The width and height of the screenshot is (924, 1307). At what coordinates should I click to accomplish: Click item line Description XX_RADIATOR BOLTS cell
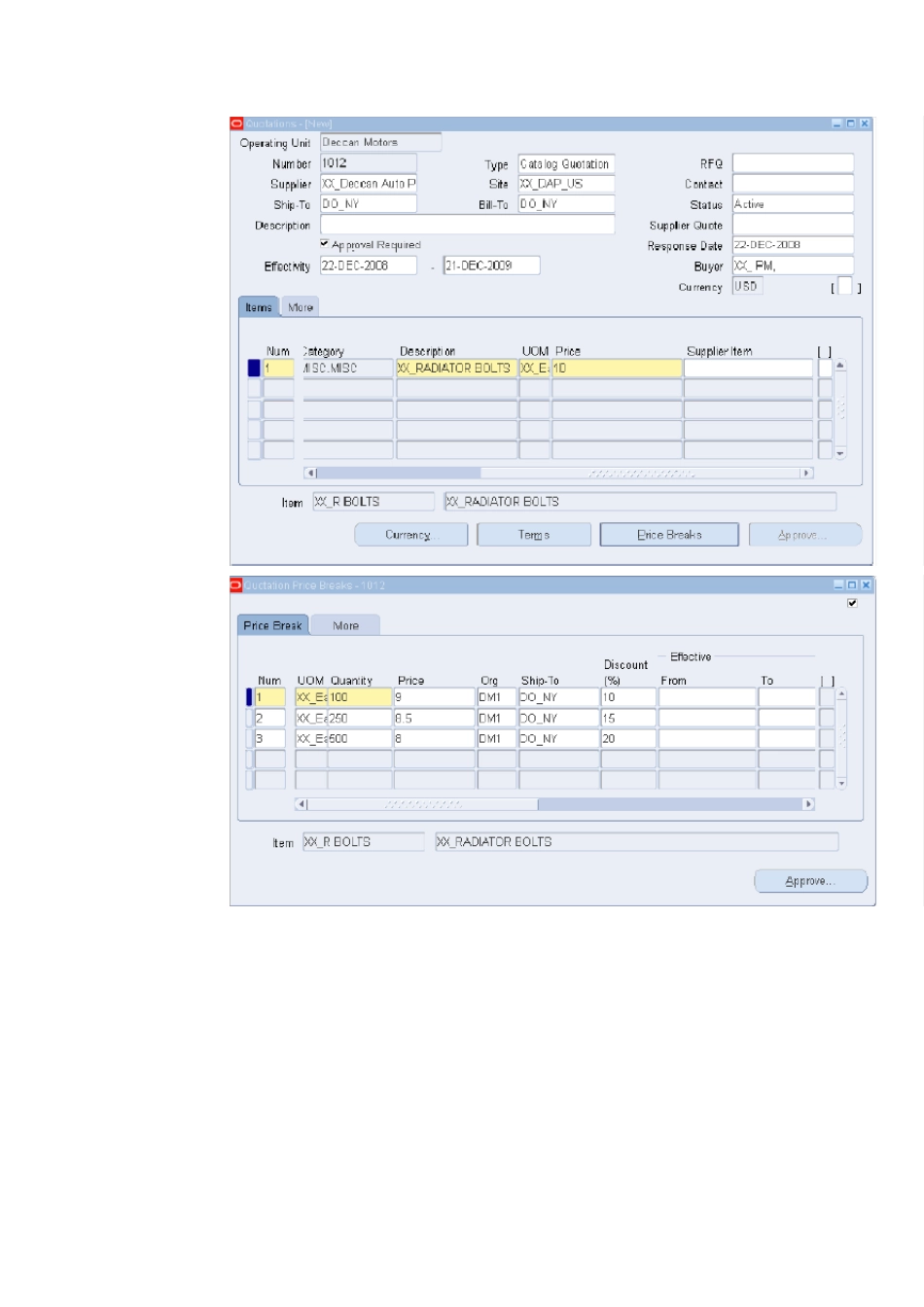pyautogui.click(x=456, y=369)
